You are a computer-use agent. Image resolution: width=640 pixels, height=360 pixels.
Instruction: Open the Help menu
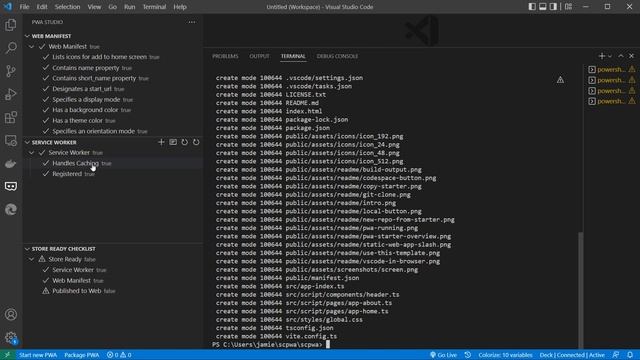(180, 7)
